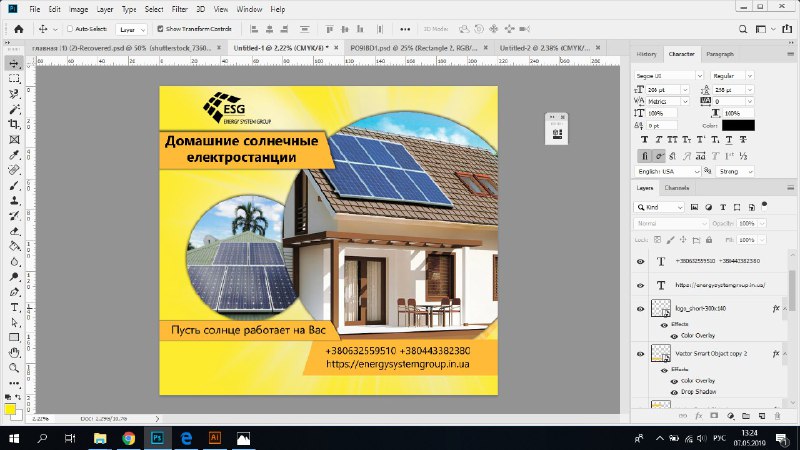The width and height of the screenshot is (800, 450).
Task: Select the Eyedropper tool
Action: coord(14,155)
